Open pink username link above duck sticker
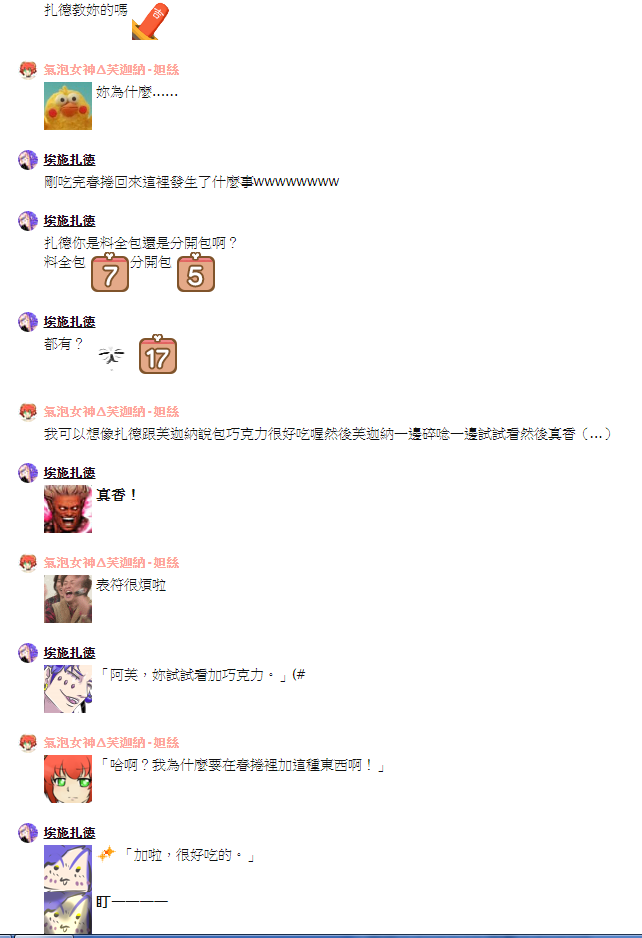 [111, 69]
